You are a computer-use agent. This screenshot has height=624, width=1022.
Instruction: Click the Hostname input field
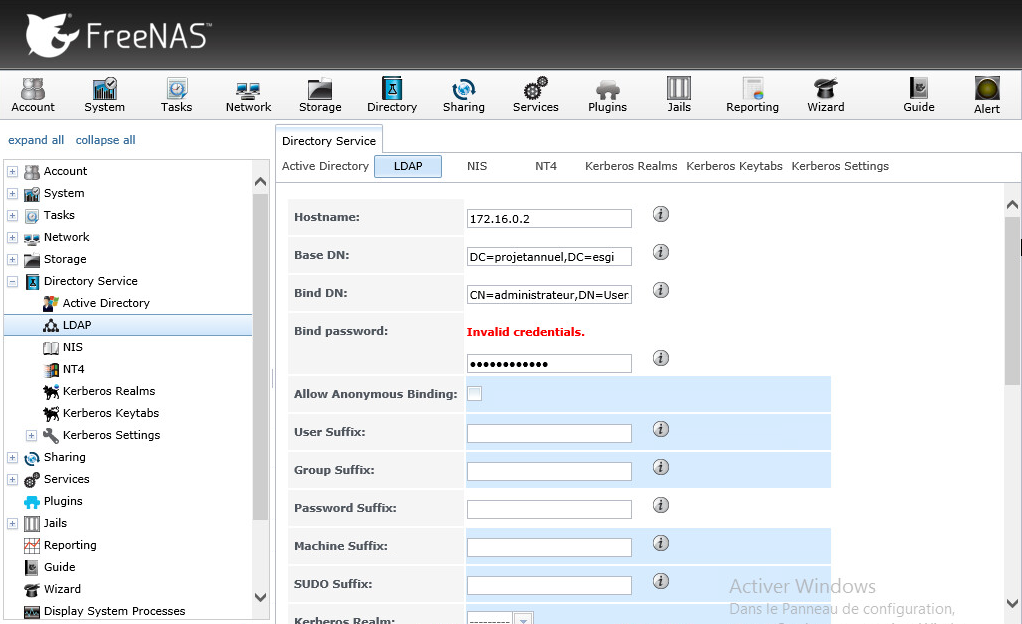coord(549,218)
